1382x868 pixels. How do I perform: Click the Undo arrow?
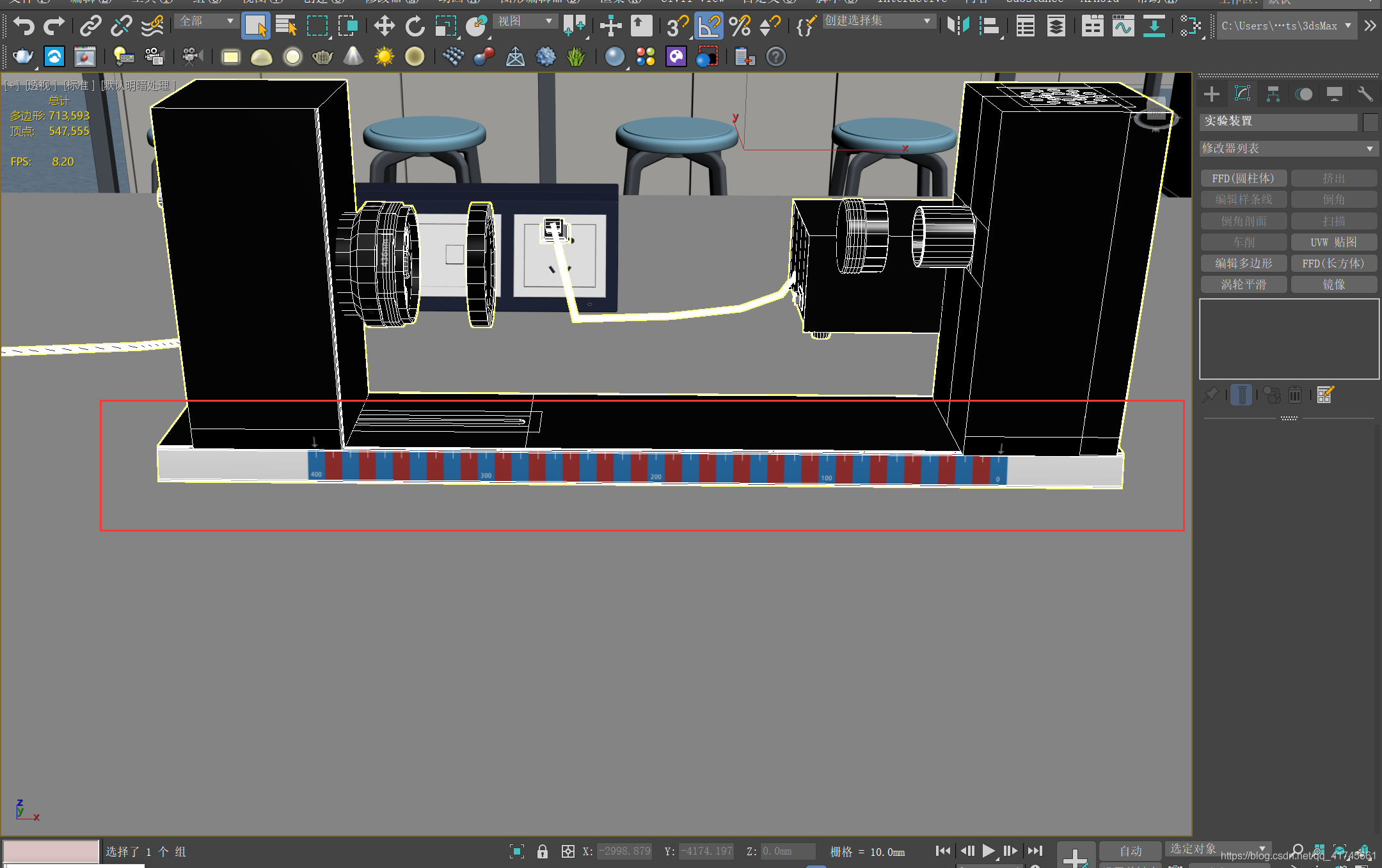tap(24, 26)
